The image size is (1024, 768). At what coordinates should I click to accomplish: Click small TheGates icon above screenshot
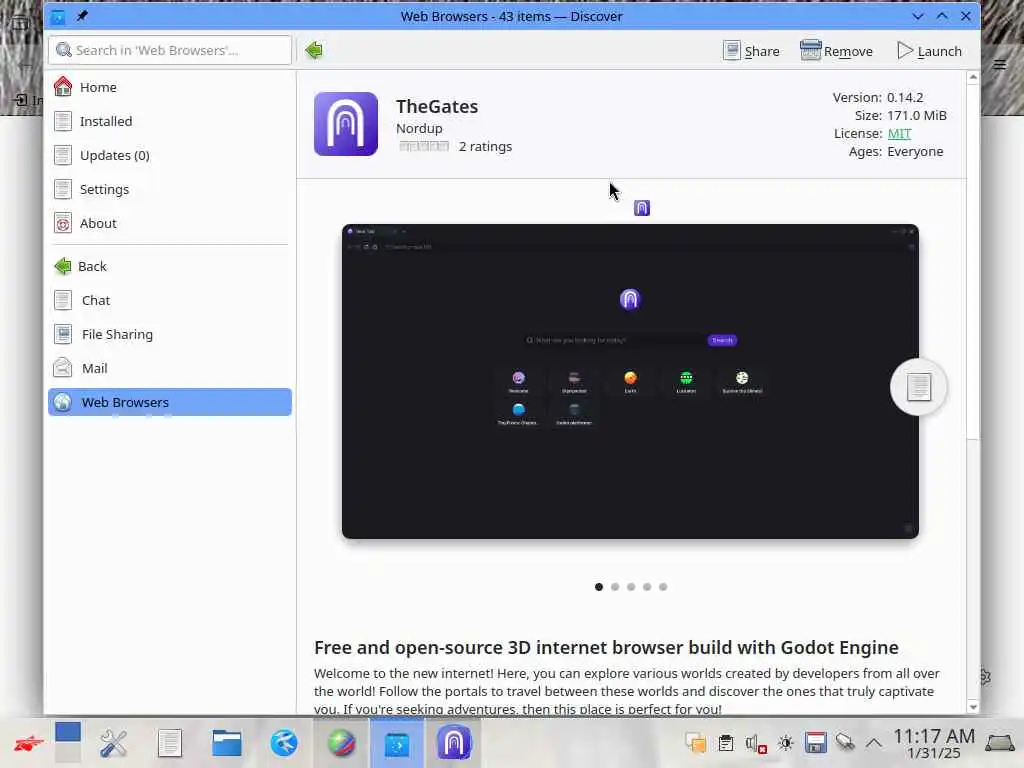(x=642, y=208)
